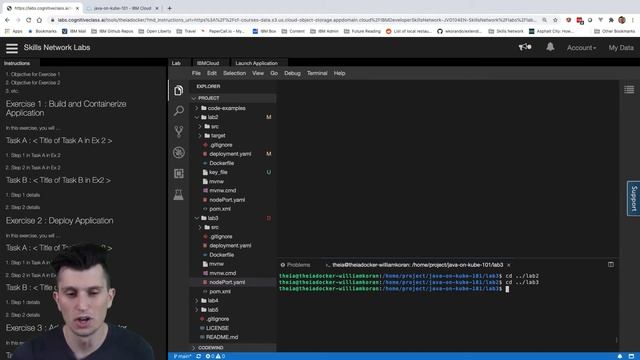Image resolution: width=640 pixels, height=360 pixels.
Task: Open the Debug no-bug icon in activity bar
Action: pos(178,152)
